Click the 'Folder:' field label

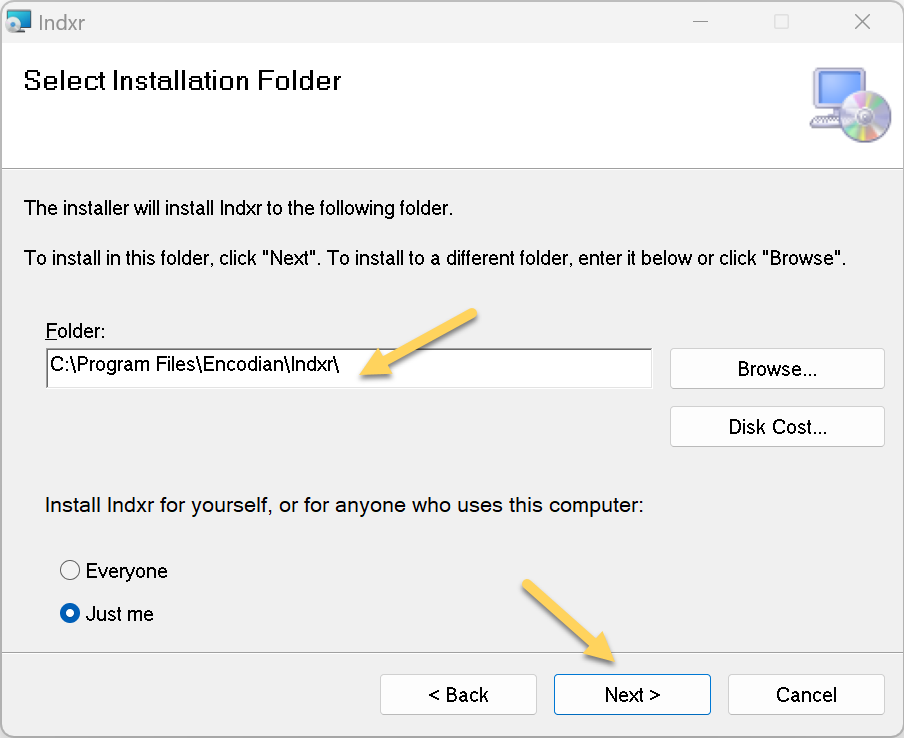coord(76,331)
